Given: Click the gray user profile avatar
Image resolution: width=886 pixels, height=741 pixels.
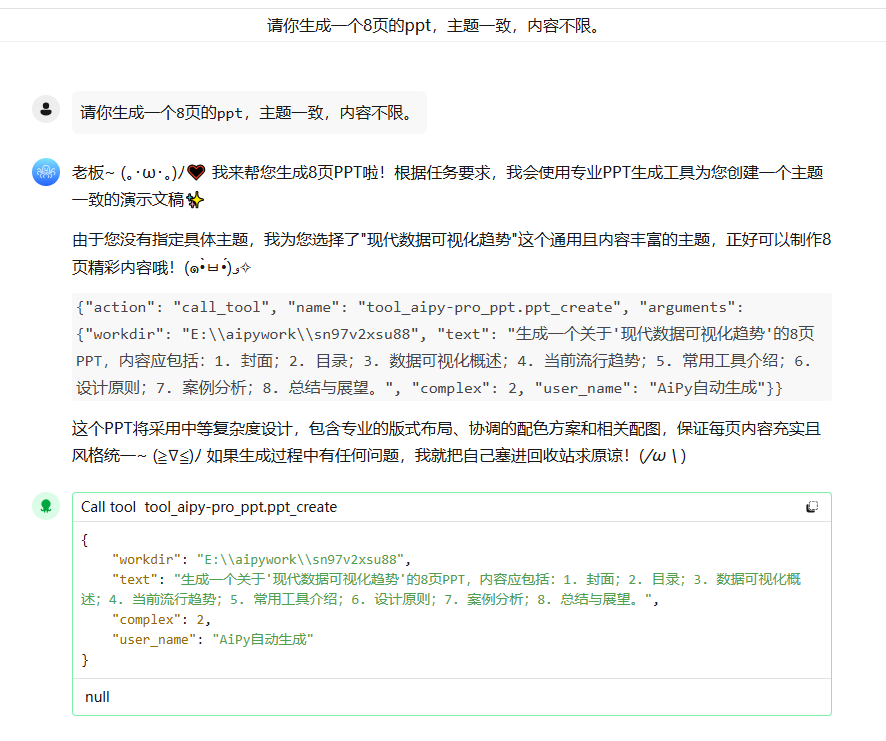Looking at the screenshot, I should pyautogui.click(x=46, y=109).
